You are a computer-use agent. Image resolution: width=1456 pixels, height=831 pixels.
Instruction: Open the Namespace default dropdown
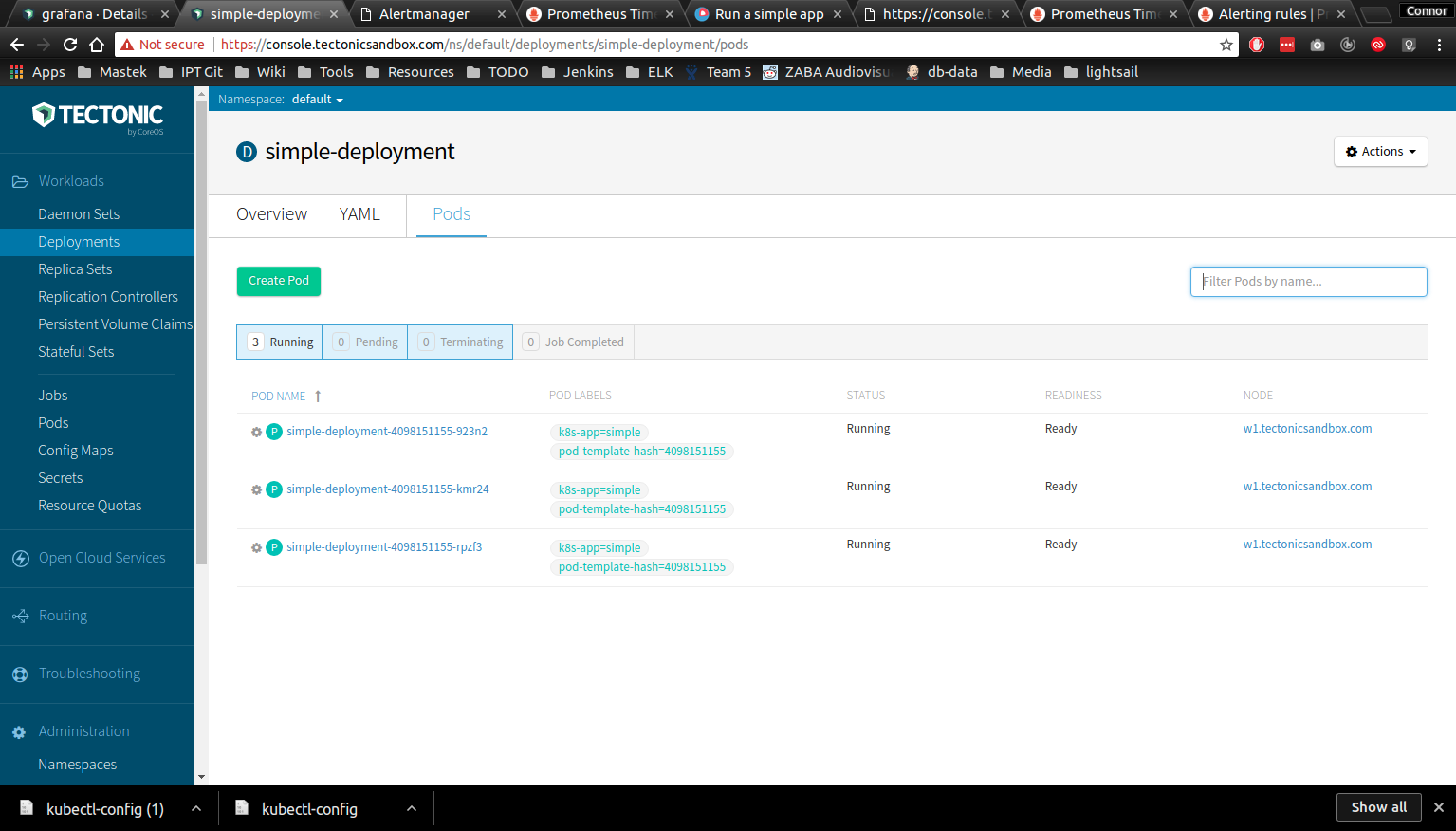(318, 100)
